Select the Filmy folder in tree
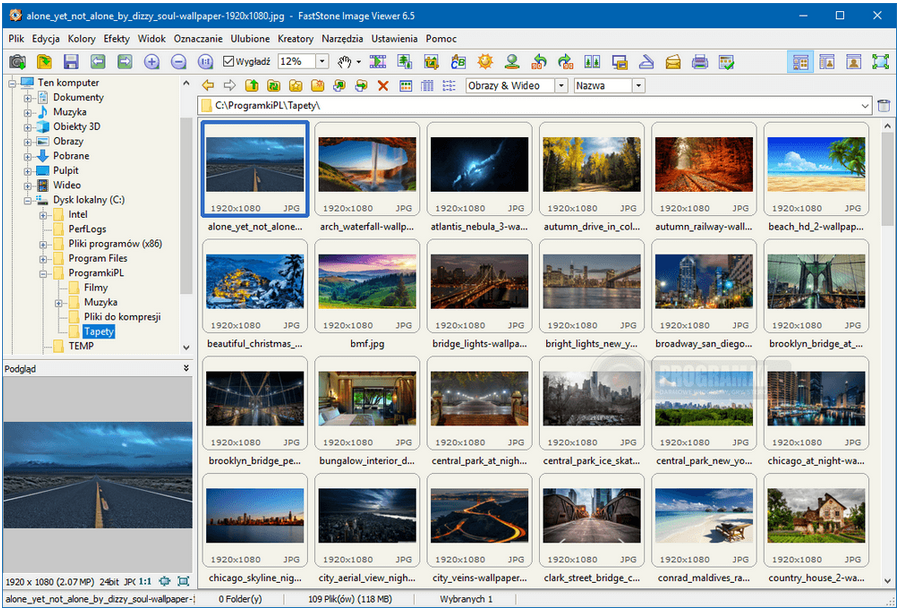The width and height of the screenshot is (899, 609). (96, 288)
